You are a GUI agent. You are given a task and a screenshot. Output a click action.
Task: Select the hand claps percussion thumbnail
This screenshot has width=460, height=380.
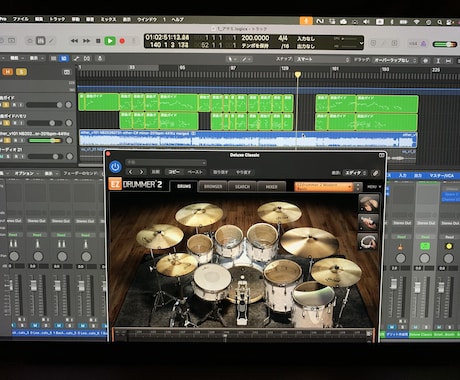point(368,203)
